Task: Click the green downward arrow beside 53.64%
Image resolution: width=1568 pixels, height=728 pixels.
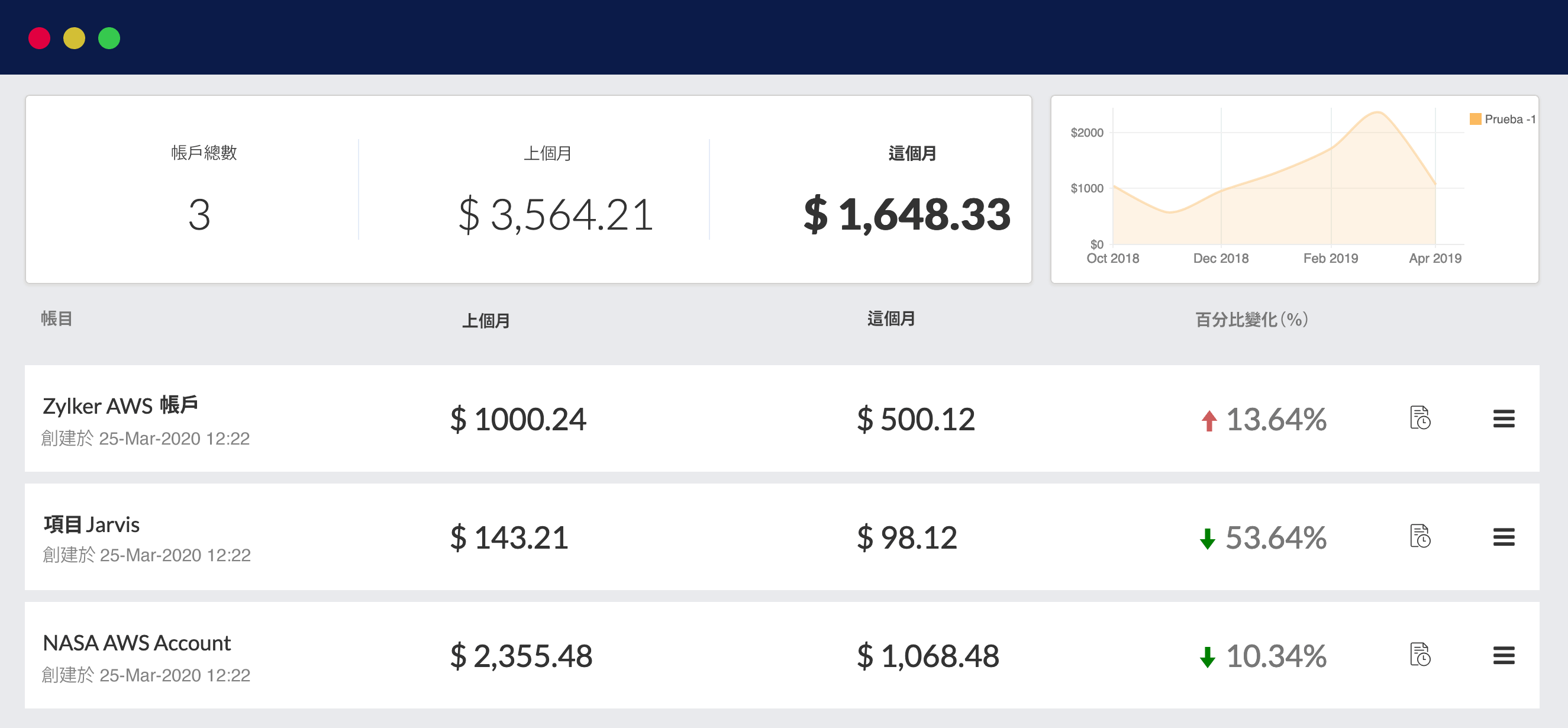Action: click(1207, 539)
